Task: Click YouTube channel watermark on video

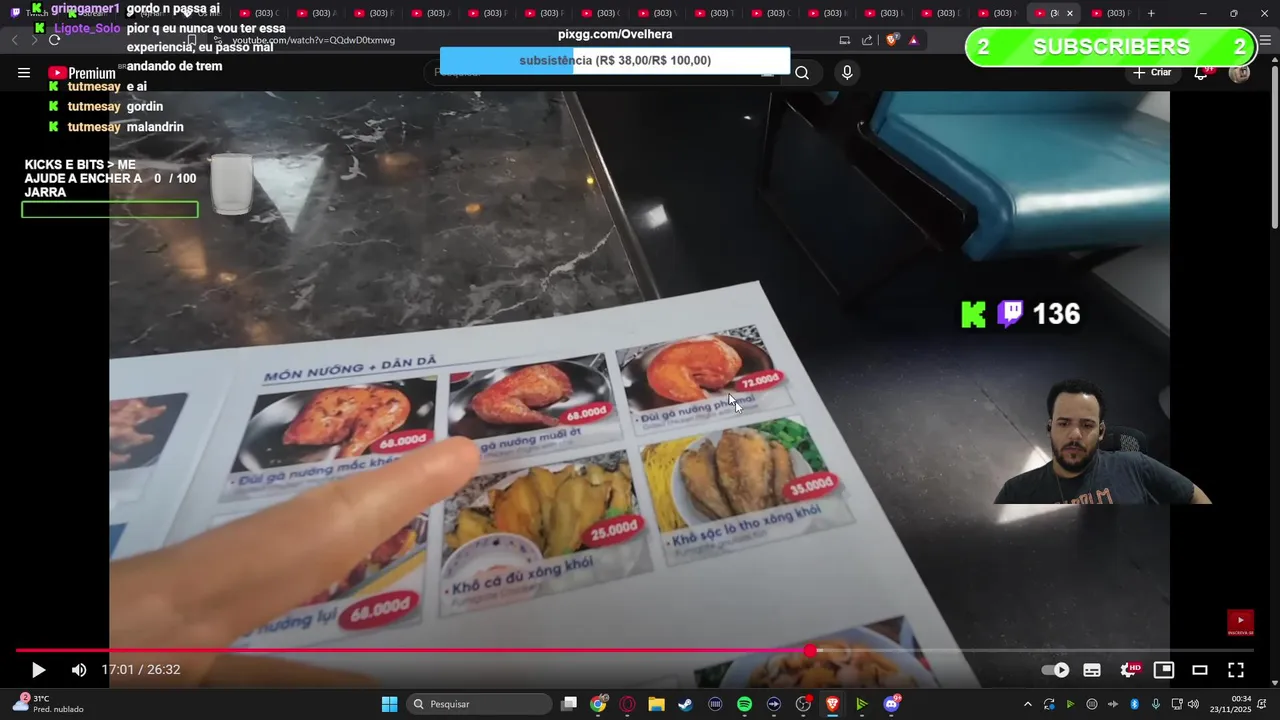Action: point(1240,623)
